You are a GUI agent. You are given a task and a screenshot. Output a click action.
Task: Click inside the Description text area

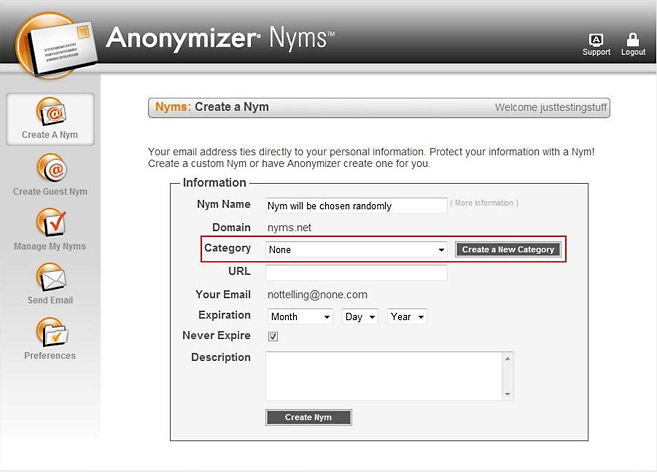tap(383, 375)
